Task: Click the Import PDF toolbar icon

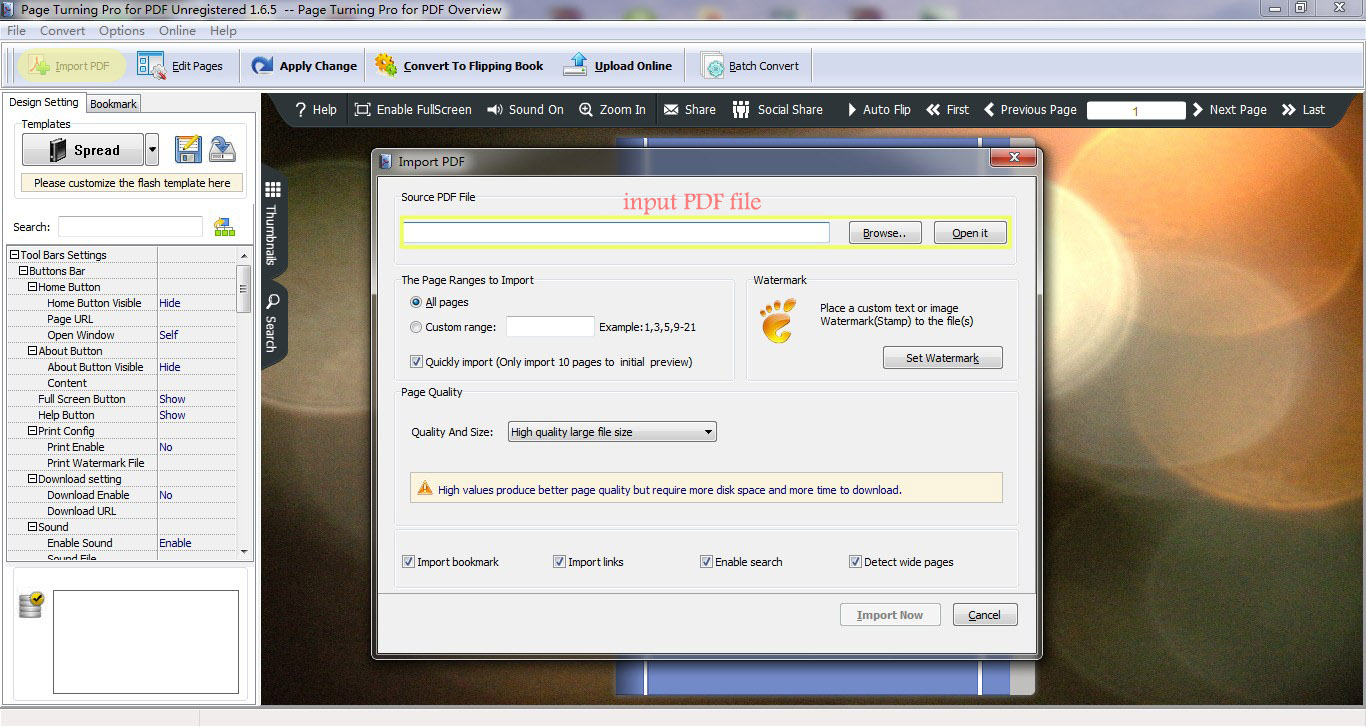Action: 39,66
